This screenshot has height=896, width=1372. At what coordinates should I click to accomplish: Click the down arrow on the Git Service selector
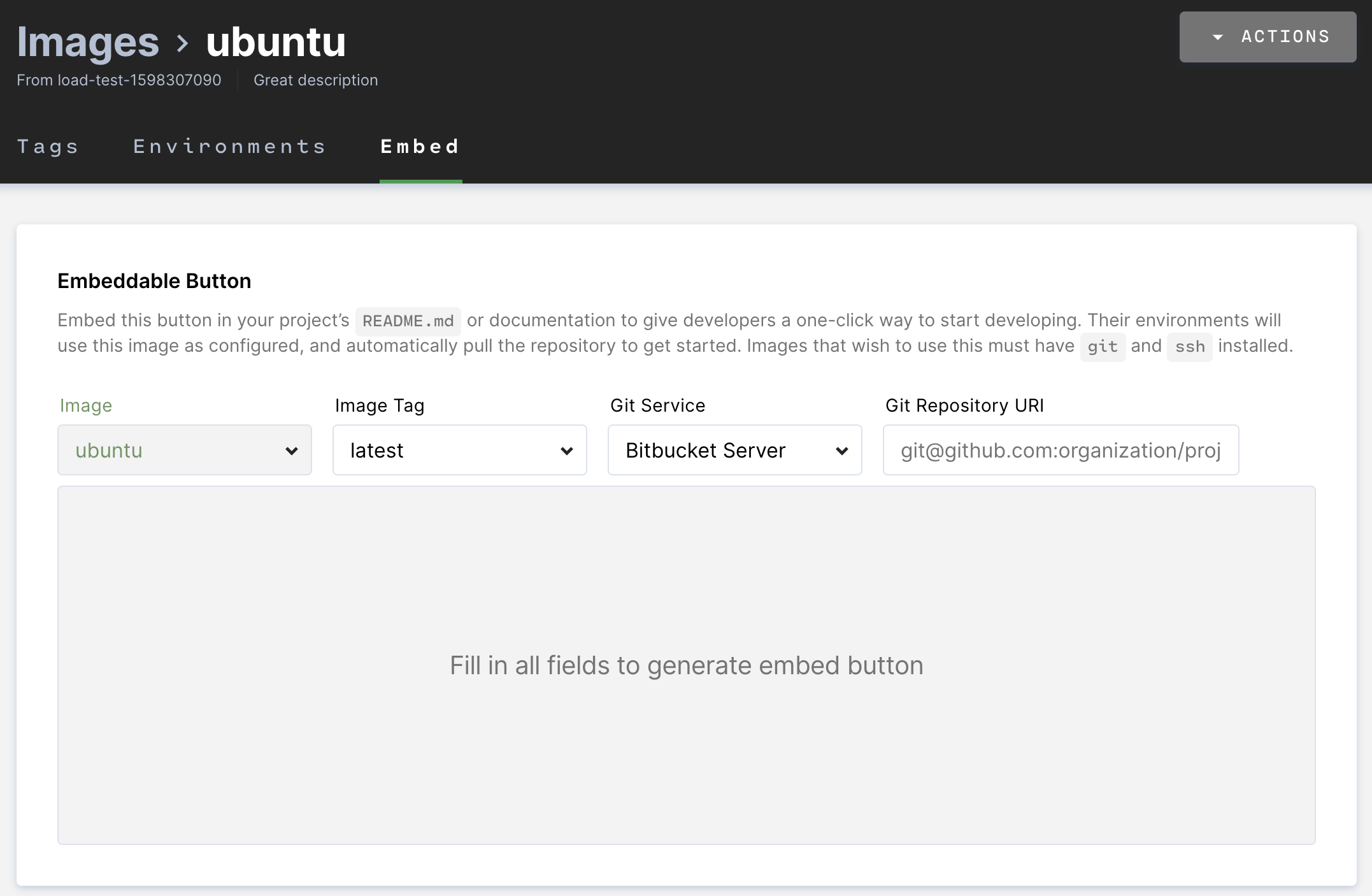(842, 451)
